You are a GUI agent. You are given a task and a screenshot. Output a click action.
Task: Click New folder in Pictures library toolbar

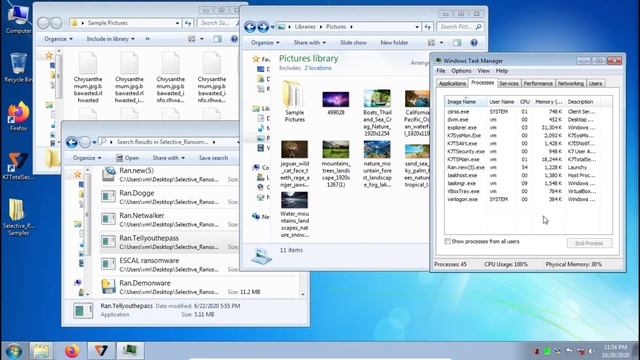point(394,42)
